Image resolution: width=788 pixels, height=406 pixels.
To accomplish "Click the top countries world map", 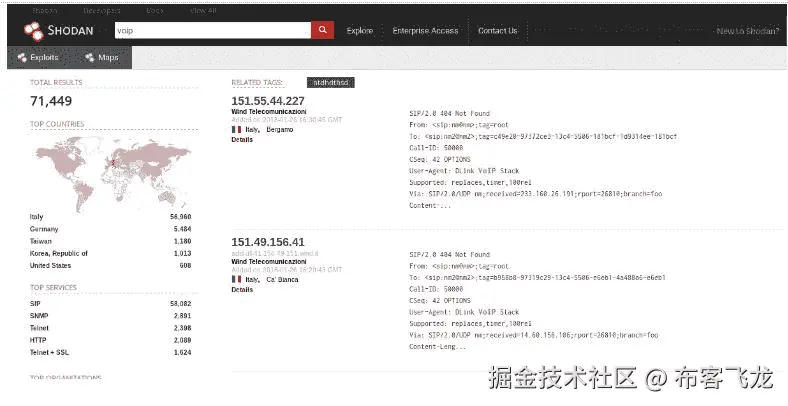I will coord(113,172).
